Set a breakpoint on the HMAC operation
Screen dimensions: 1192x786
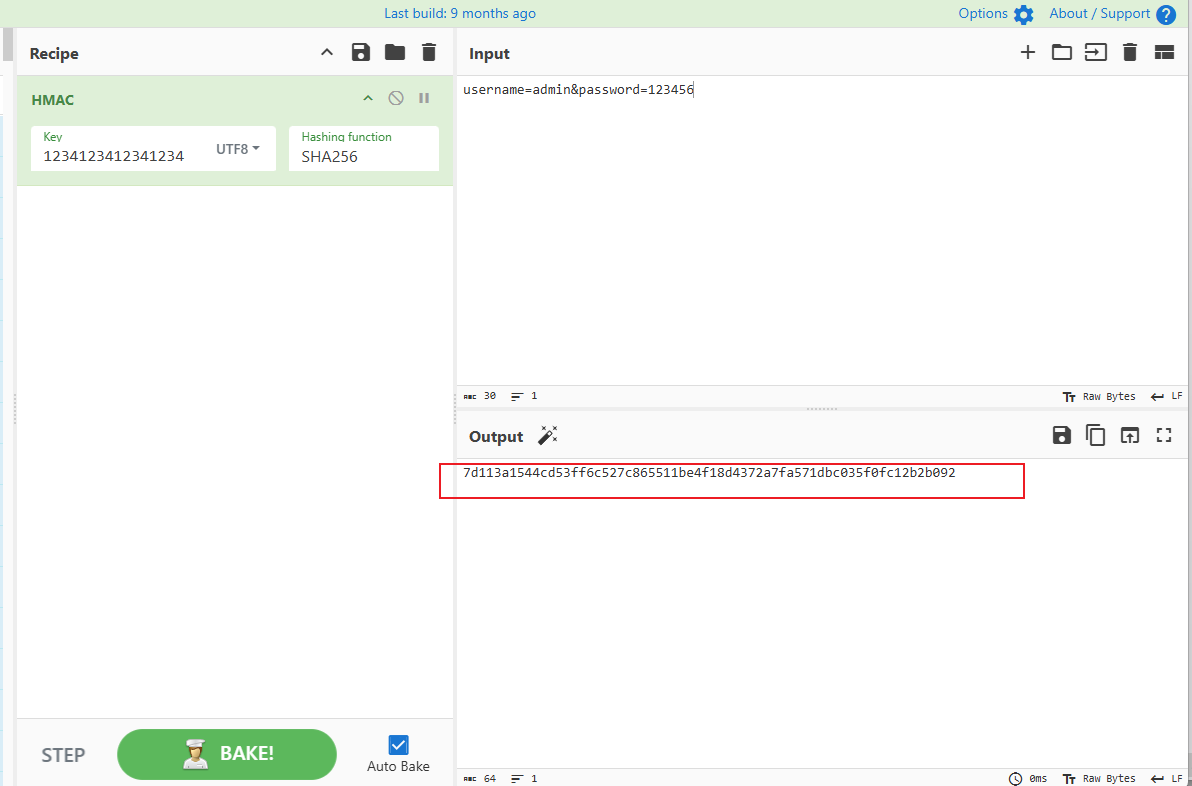424,98
